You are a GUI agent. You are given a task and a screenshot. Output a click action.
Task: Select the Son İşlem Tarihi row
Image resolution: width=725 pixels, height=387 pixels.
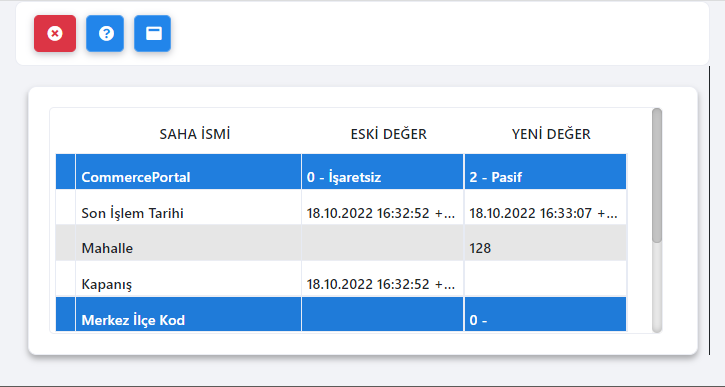pos(341,207)
